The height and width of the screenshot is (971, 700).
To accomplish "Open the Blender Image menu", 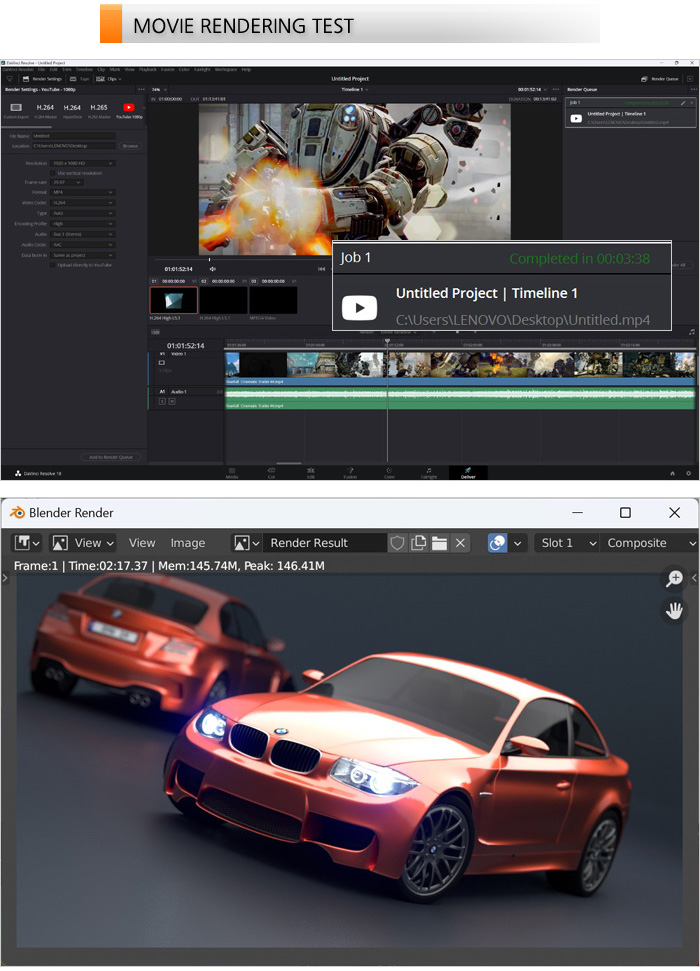I will coord(188,543).
